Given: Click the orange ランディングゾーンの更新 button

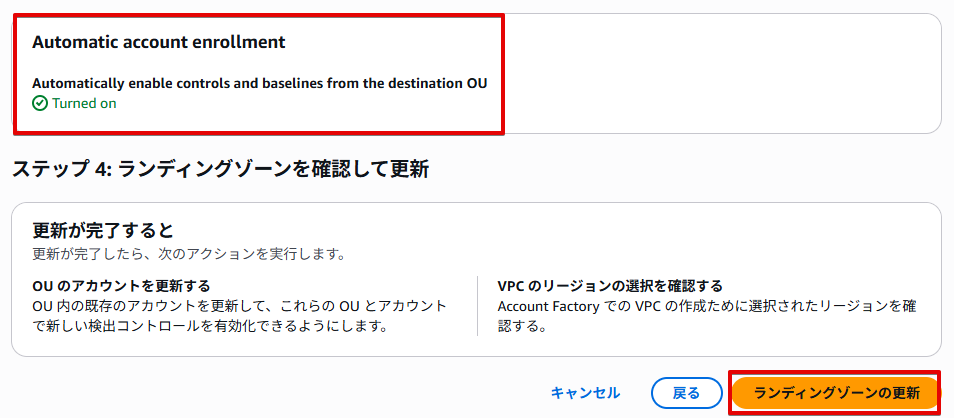Looking at the screenshot, I should pyautogui.click(x=837, y=393).
